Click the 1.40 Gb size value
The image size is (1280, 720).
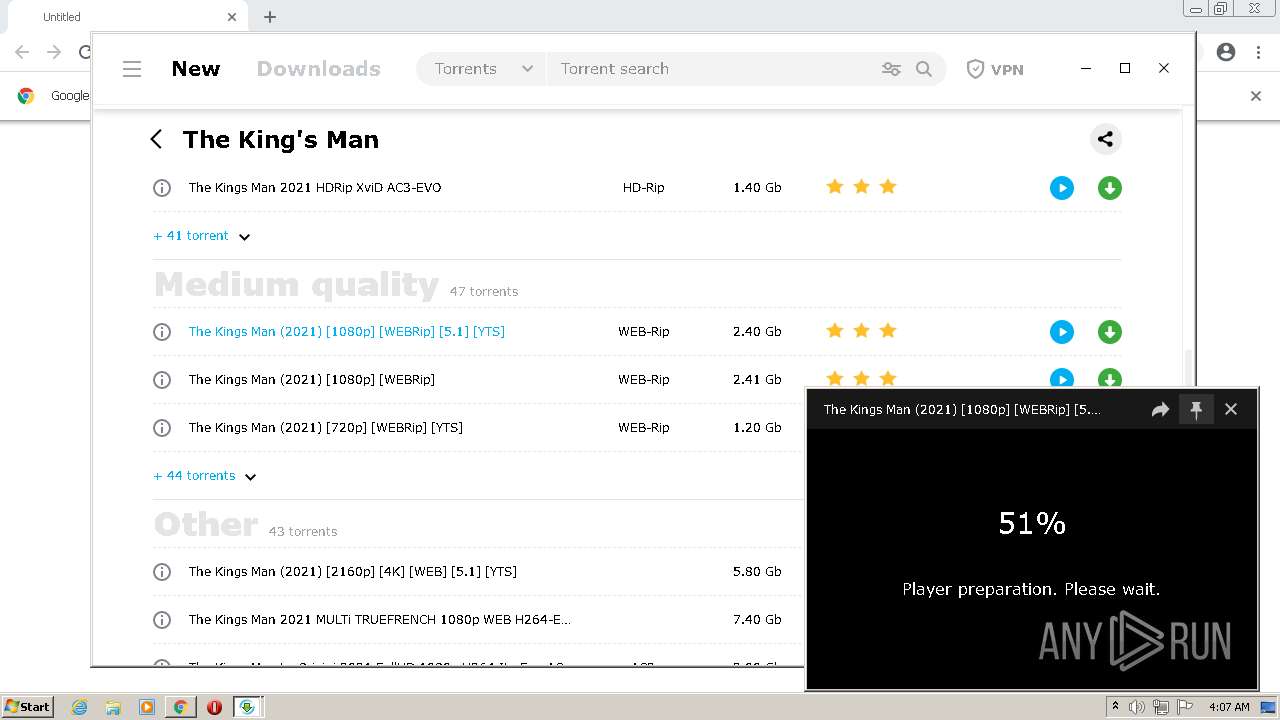click(757, 188)
